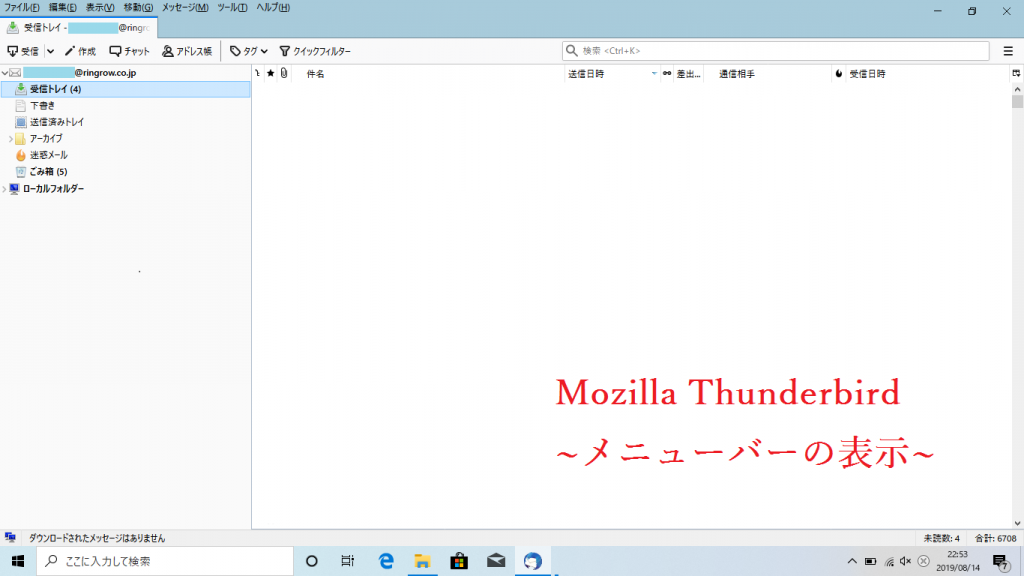Open the Mail app from the taskbar
The height and width of the screenshot is (576, 1024).
tap(496, 560)
